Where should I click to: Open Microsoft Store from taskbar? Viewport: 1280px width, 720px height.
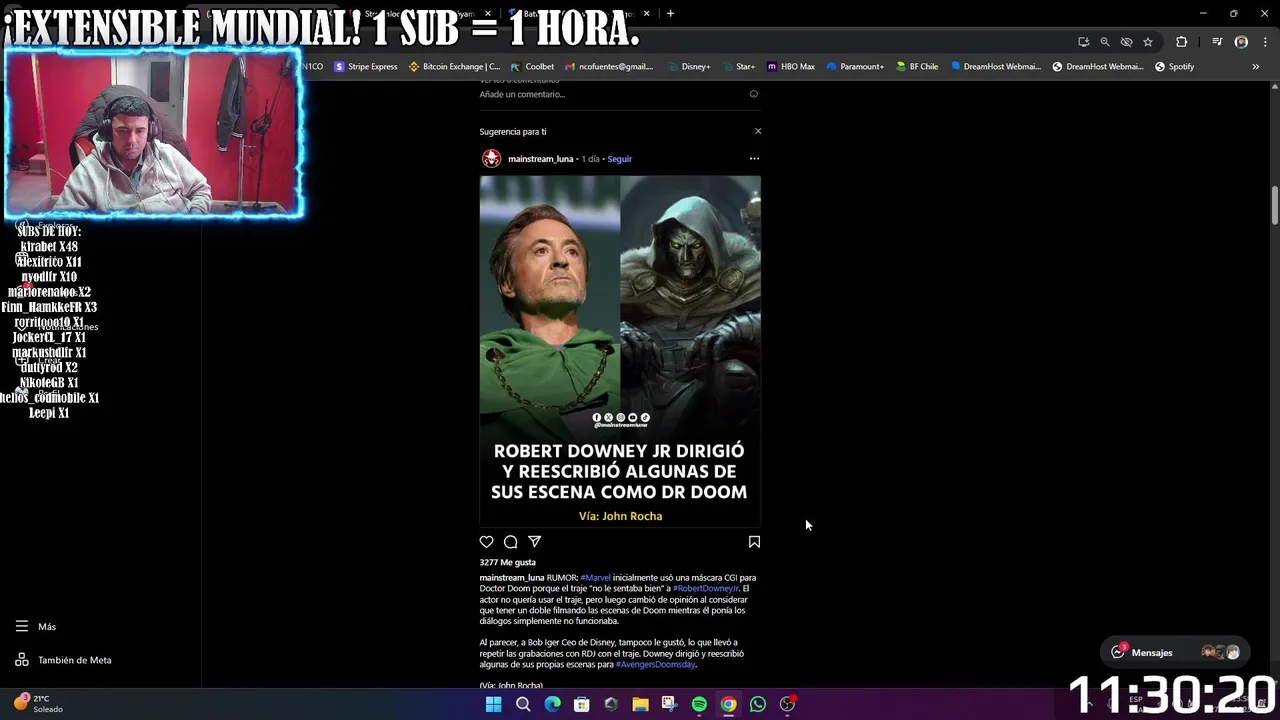(582, 704)
